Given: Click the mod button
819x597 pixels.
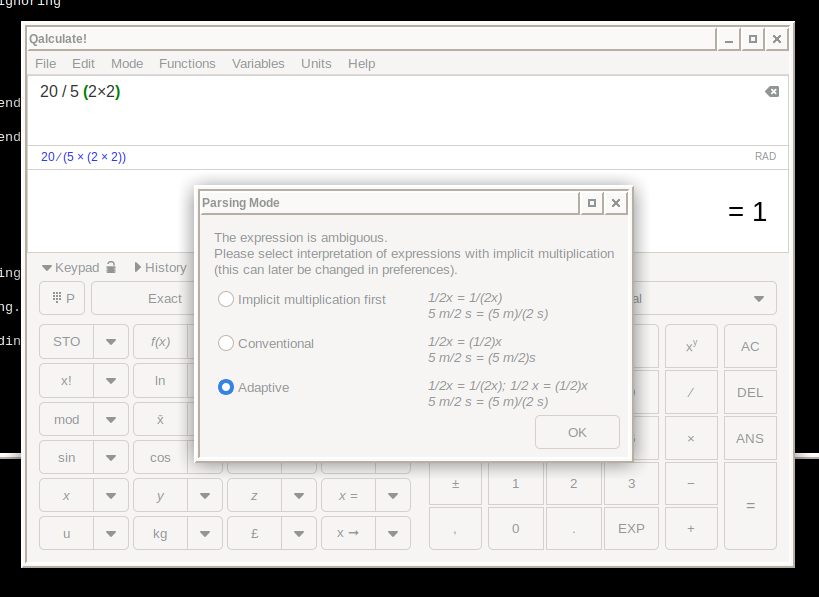Looking at the screenshot, I should 66,419.
